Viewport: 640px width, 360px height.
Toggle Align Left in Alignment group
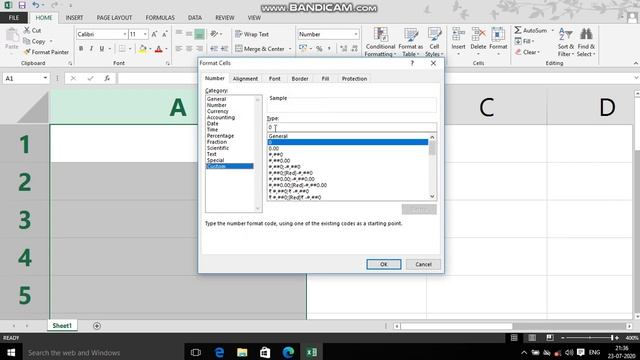point(179,49)
